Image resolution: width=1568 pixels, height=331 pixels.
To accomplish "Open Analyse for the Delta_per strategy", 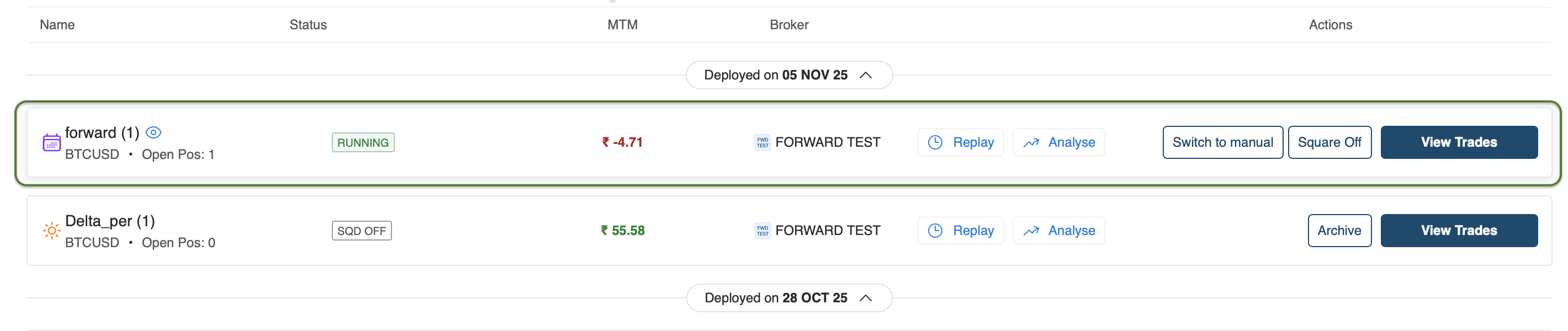I will point(1058,230).
